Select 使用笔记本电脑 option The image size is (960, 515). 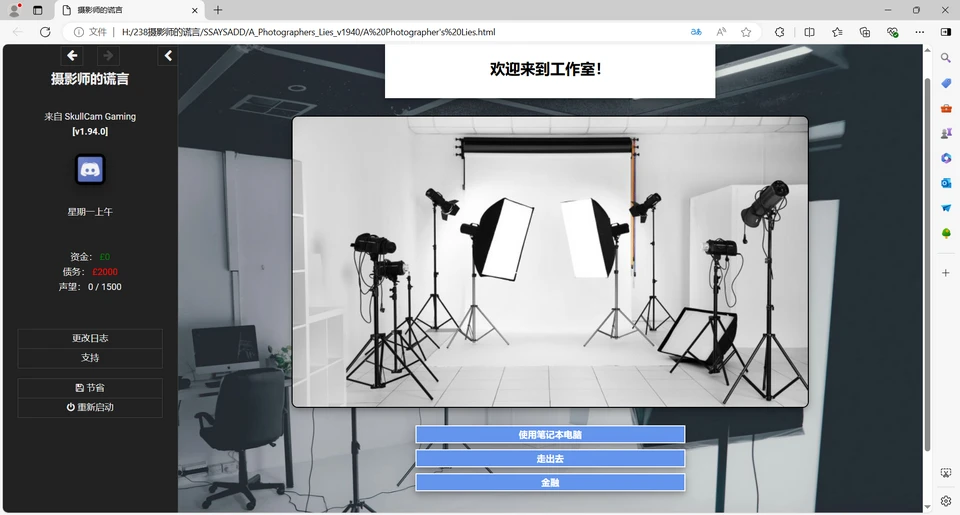coord(550,435)
